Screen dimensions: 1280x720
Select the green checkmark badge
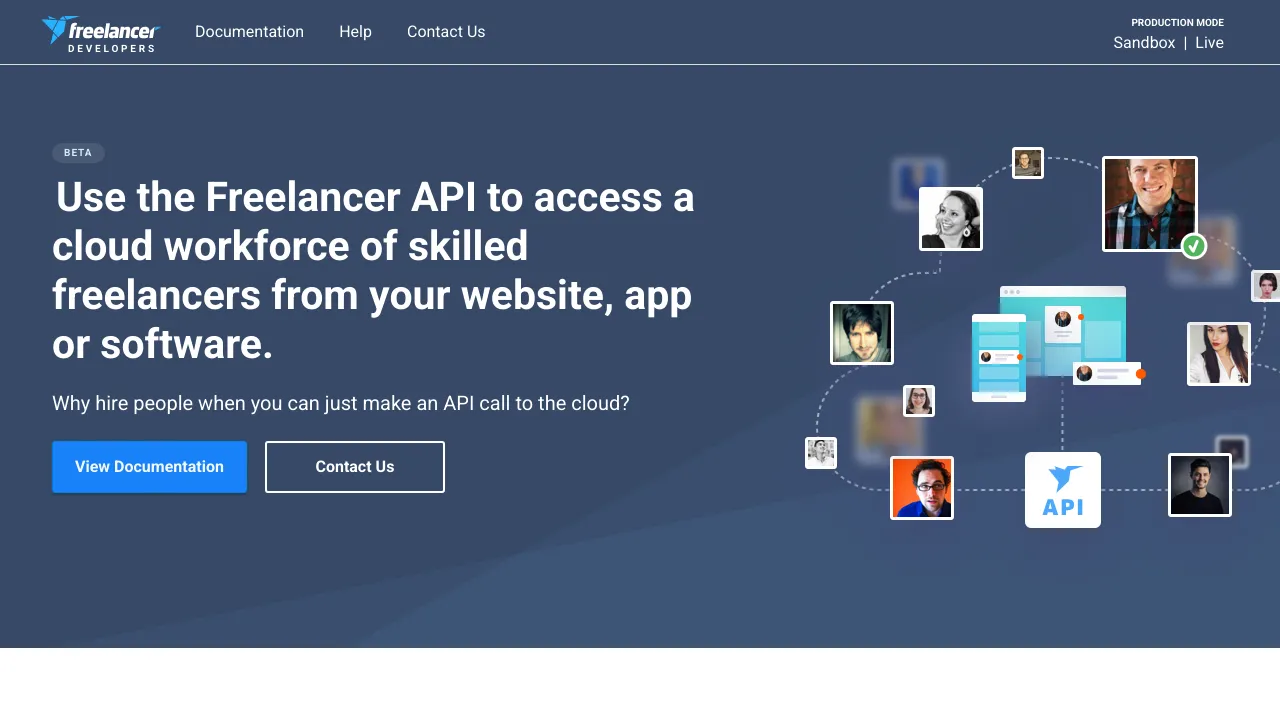point(1194,246)
